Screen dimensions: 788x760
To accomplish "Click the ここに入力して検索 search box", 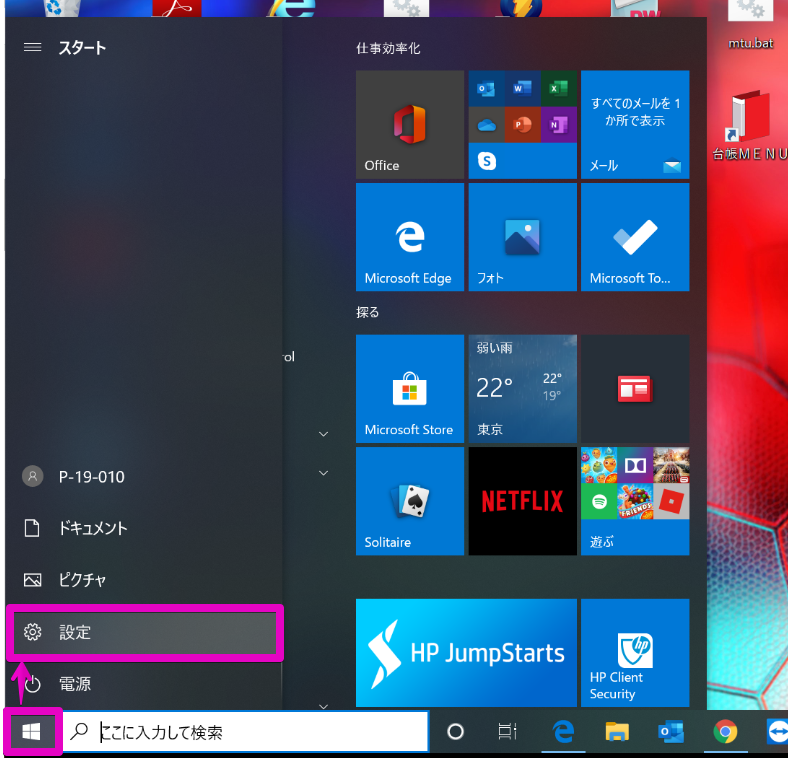I will click(x=245, y=732).
